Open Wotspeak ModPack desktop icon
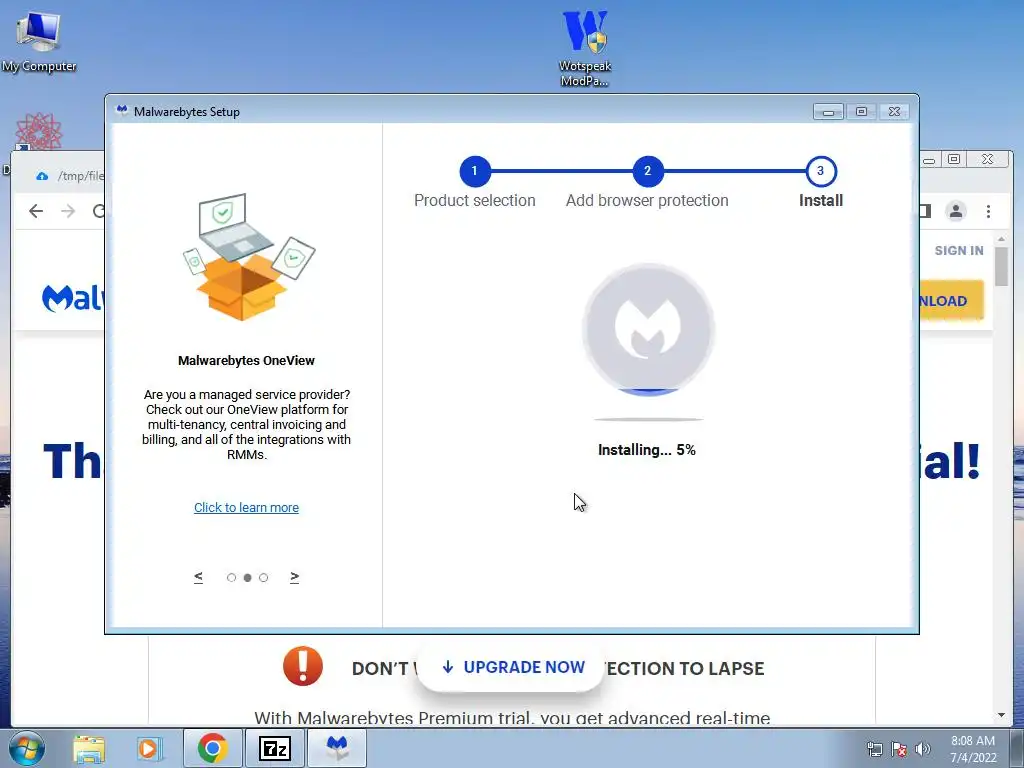Image resolution: width=1024 pixels, height=768 pixels. pyautogui.click(x=584, y=48)
